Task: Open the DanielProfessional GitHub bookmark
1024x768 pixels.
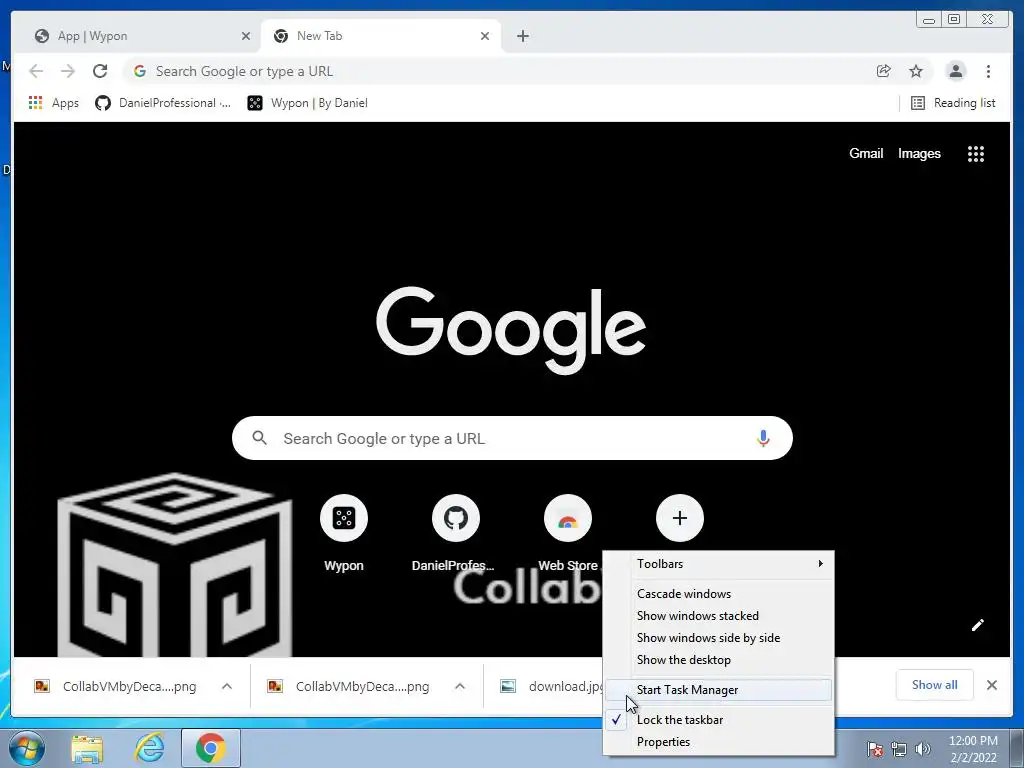Action: click(163, 103)
